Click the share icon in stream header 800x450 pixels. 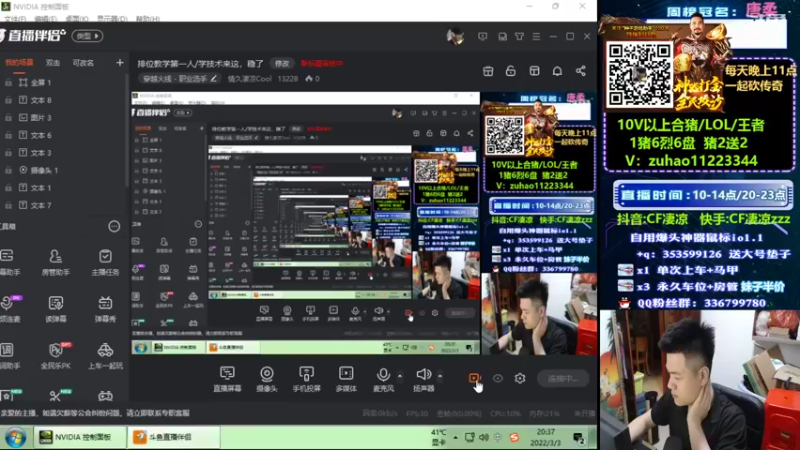[581, 71]
